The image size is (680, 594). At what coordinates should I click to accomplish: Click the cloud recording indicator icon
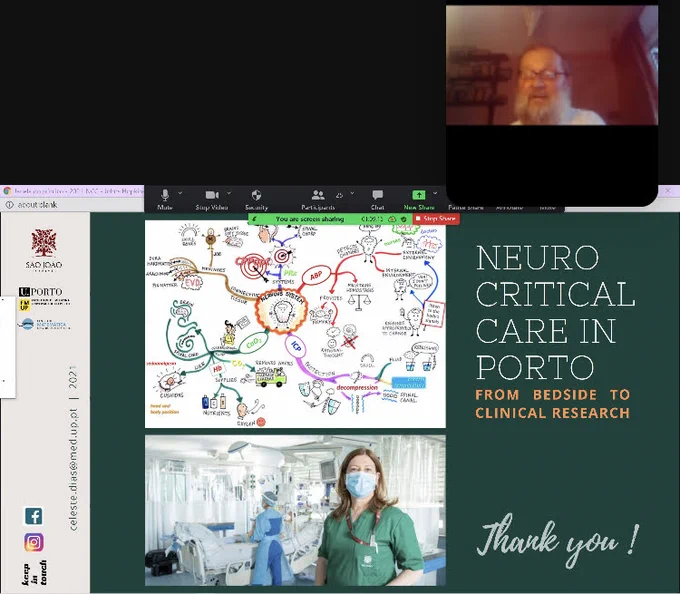tap(392, 219)
